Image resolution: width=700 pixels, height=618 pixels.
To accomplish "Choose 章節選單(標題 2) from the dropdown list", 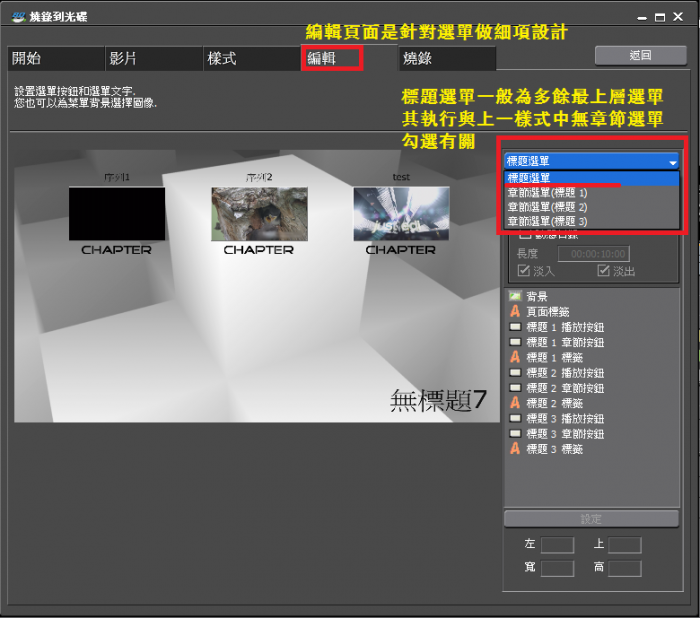I will click(547, 206).
